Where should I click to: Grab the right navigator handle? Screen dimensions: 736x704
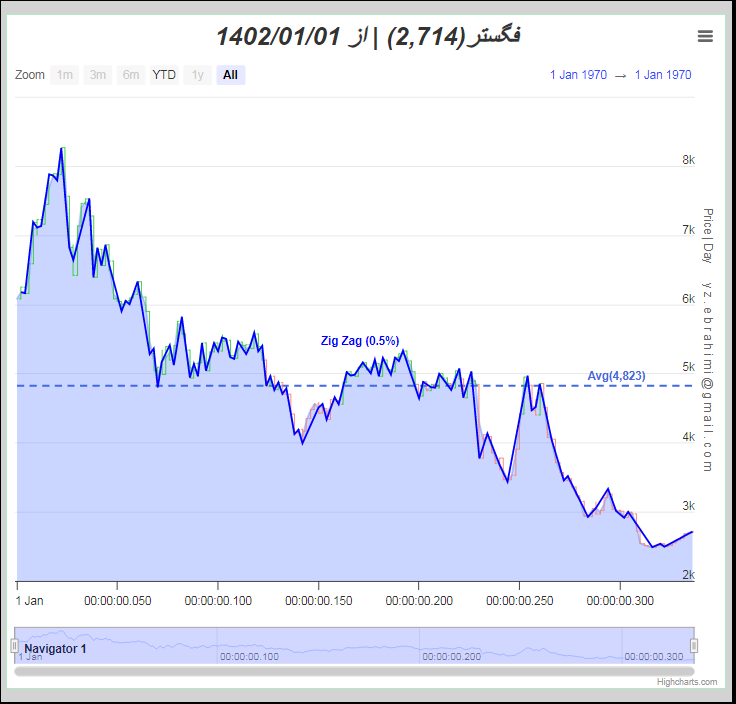[x=694, y=646]
